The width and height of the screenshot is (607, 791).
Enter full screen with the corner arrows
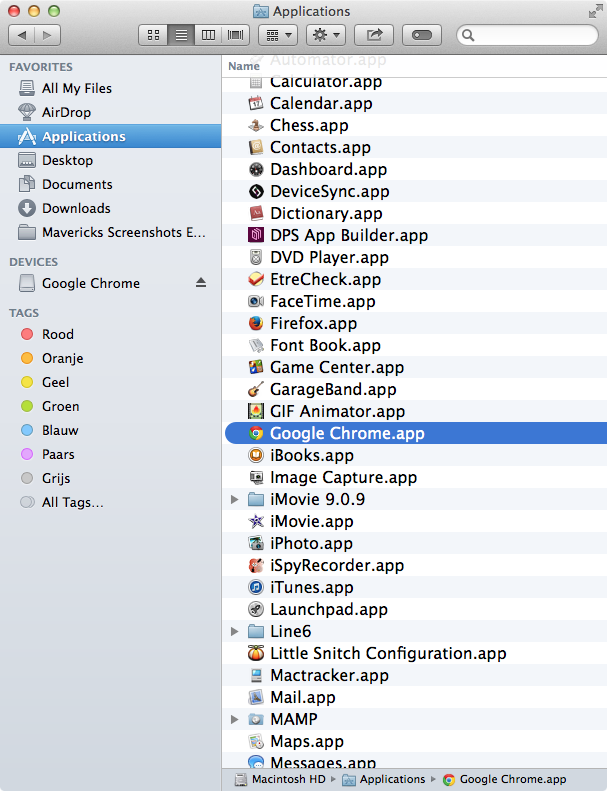595,12
